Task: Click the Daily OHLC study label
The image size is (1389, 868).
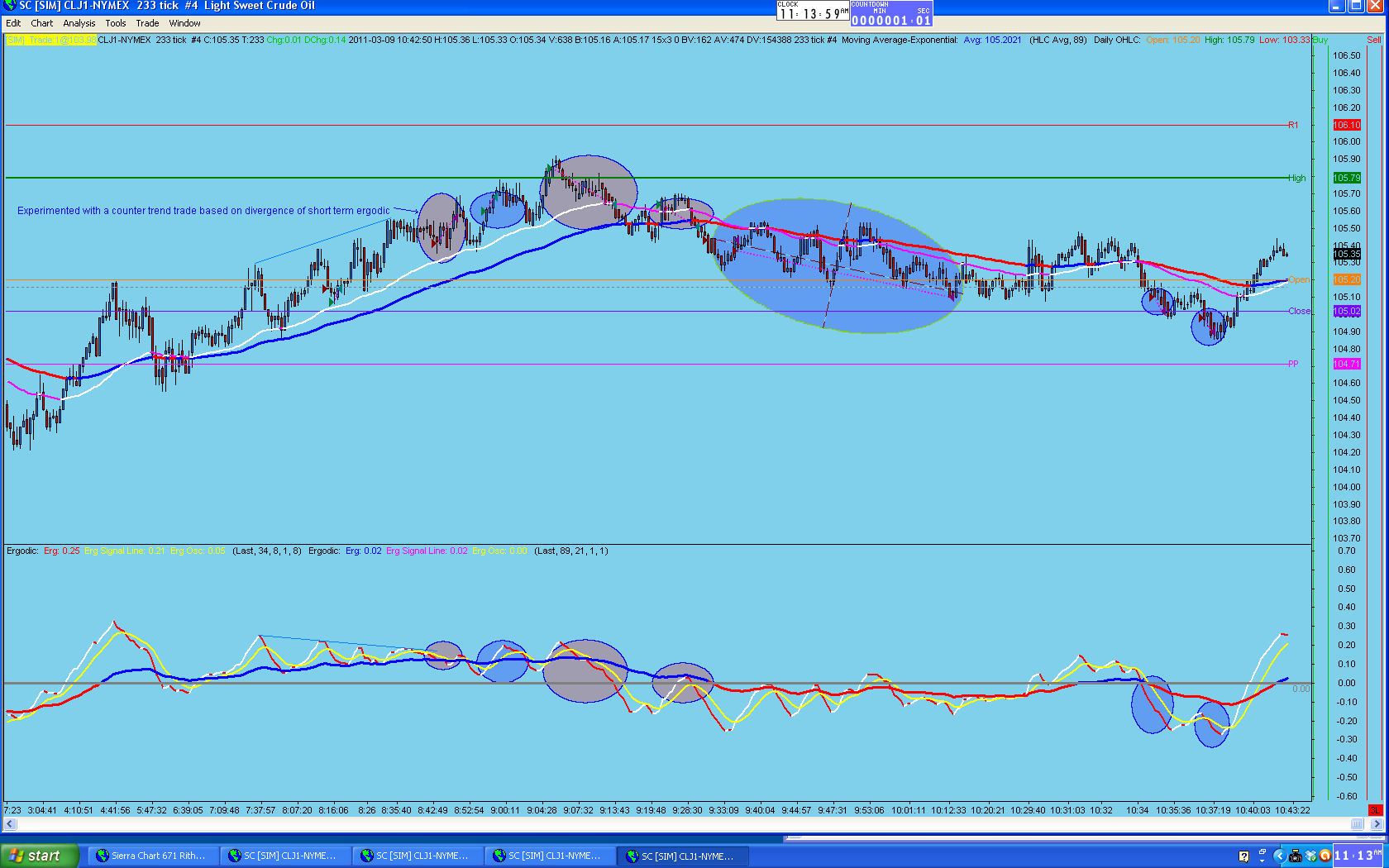Action: (1117, 40)
